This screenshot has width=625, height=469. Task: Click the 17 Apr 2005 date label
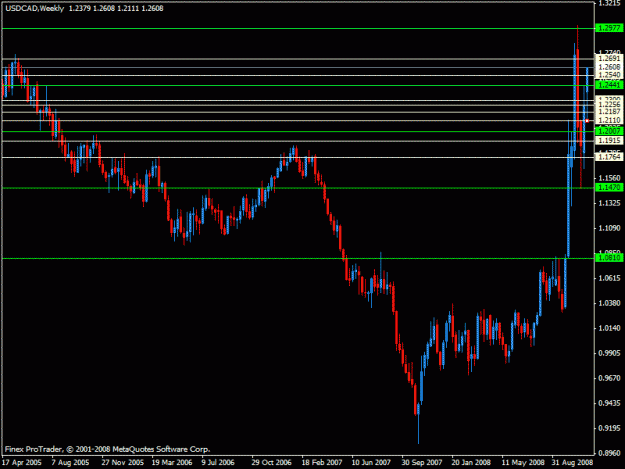[22, 463]
